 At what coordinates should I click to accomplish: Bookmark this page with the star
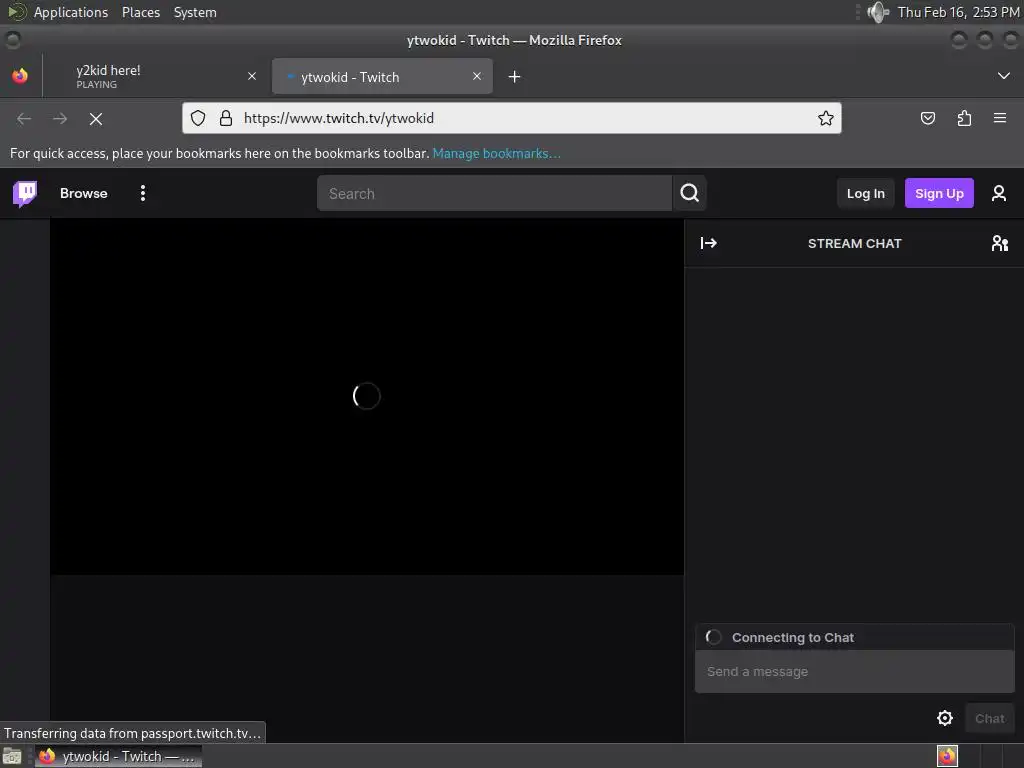coord(825,118)
